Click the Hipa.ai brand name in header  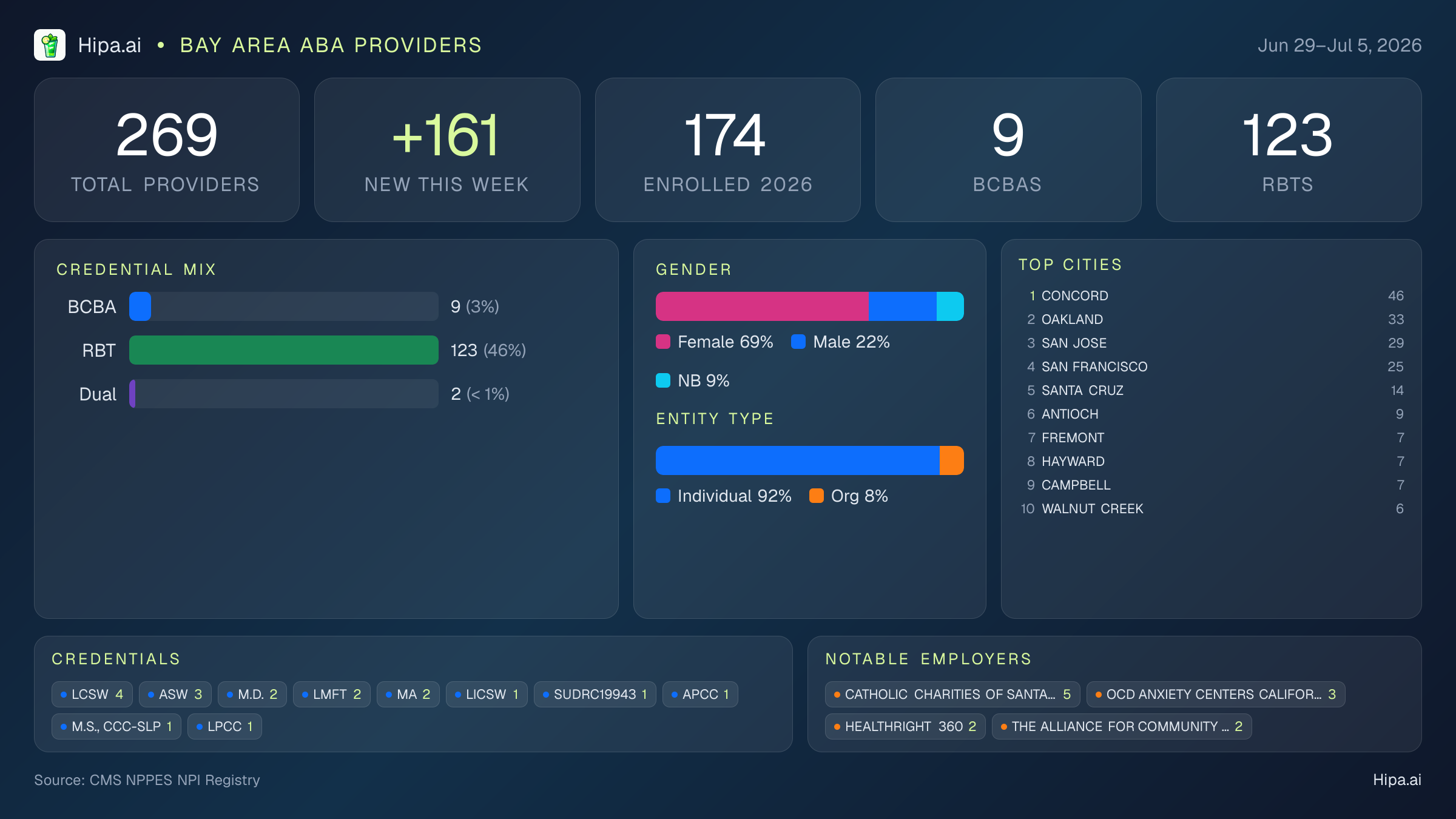pyautogui.click(x=110, y=45)
